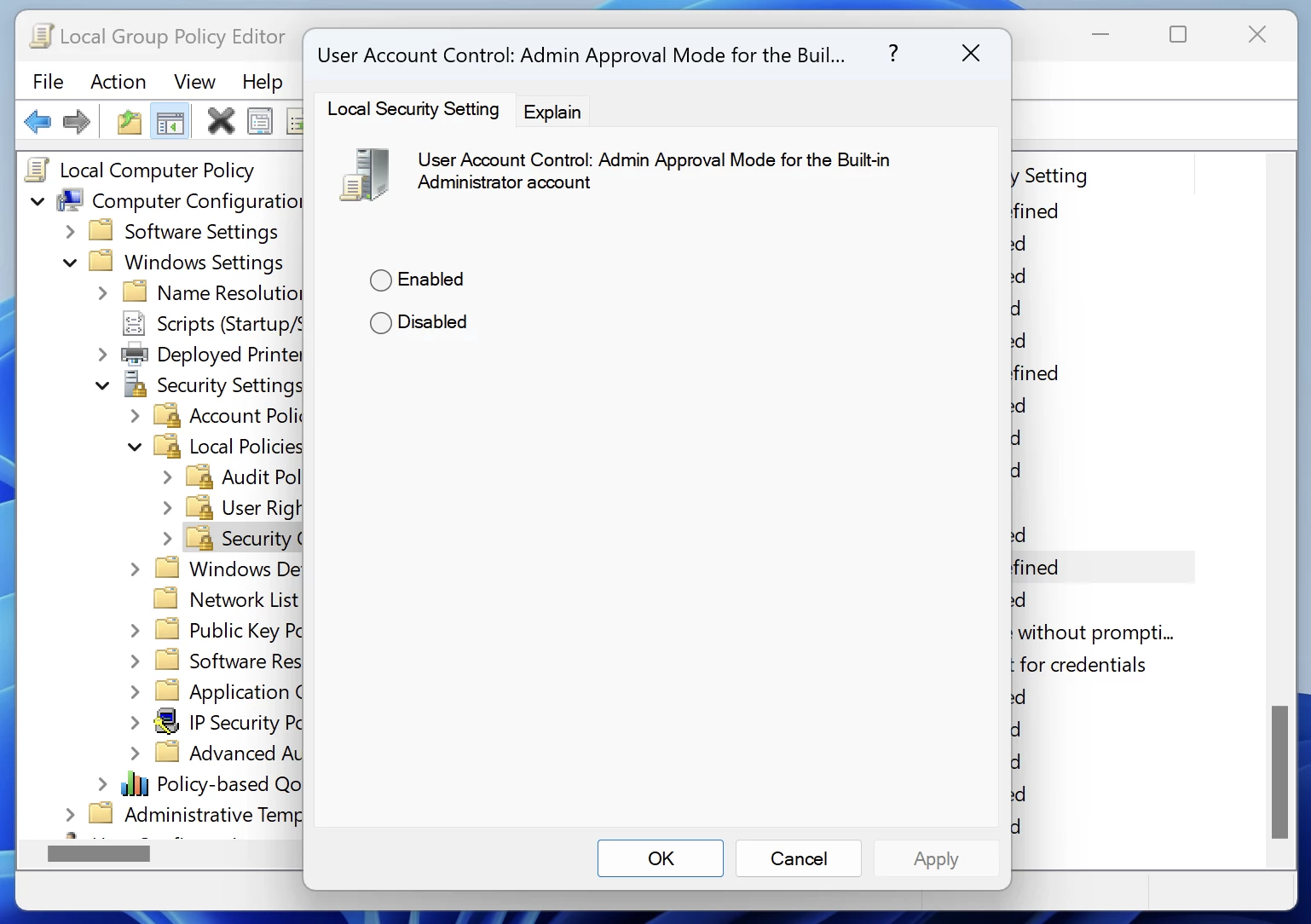Select the Up one level folder icon
Screen dimensions: 1311x924
point(129,121)
